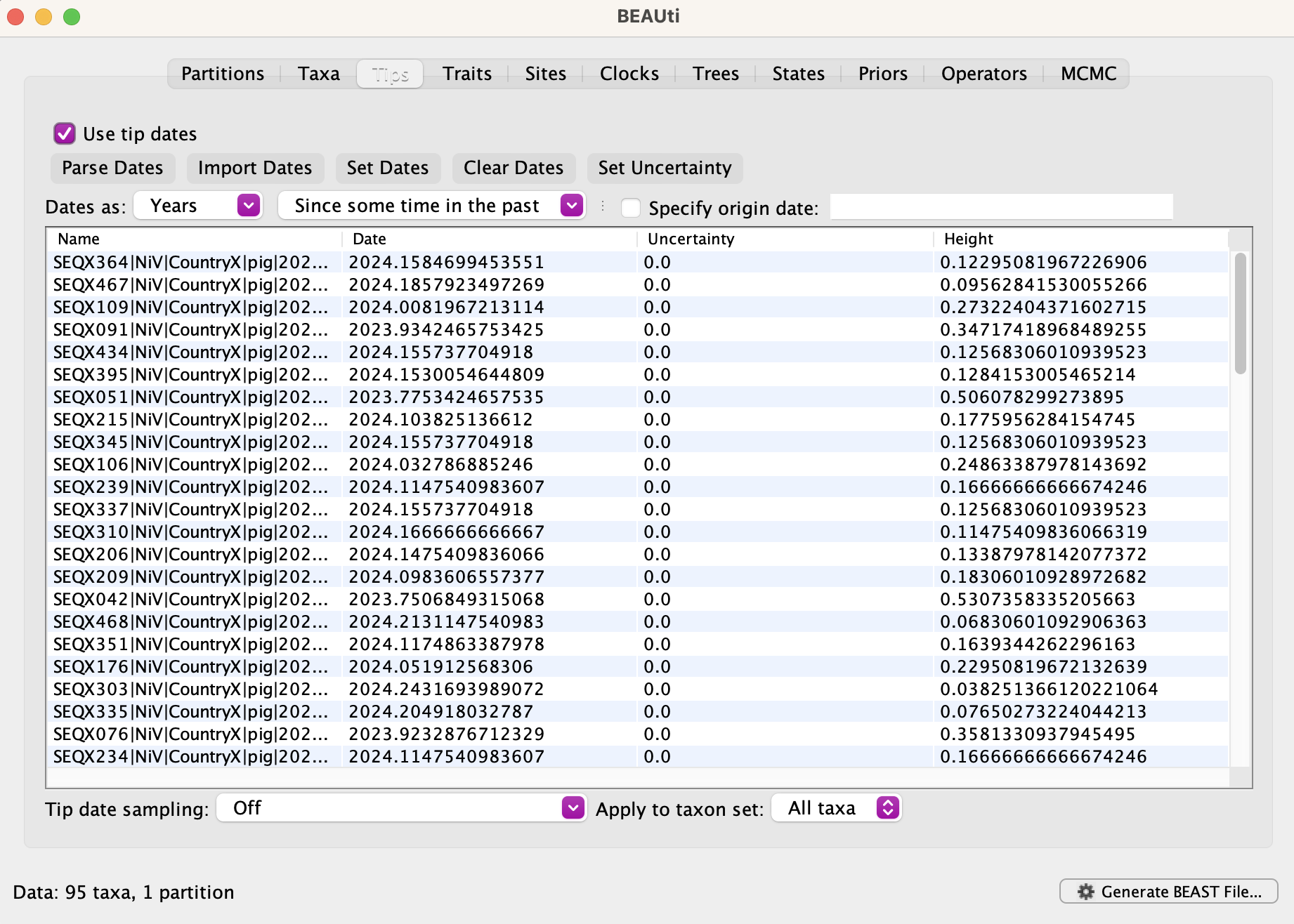Switch to the MCMC tab
Viewport: 1294px width, 924px height.
[x=1089, y=74]
